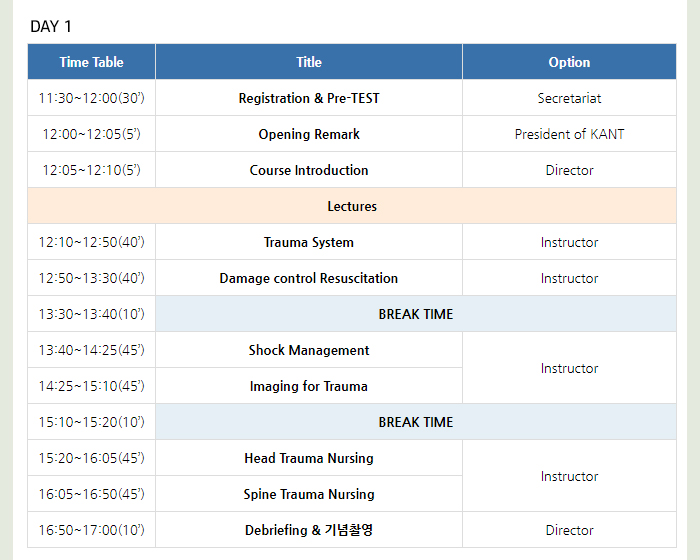
Task: Click the Opening Remark row title
Action: 309,134
